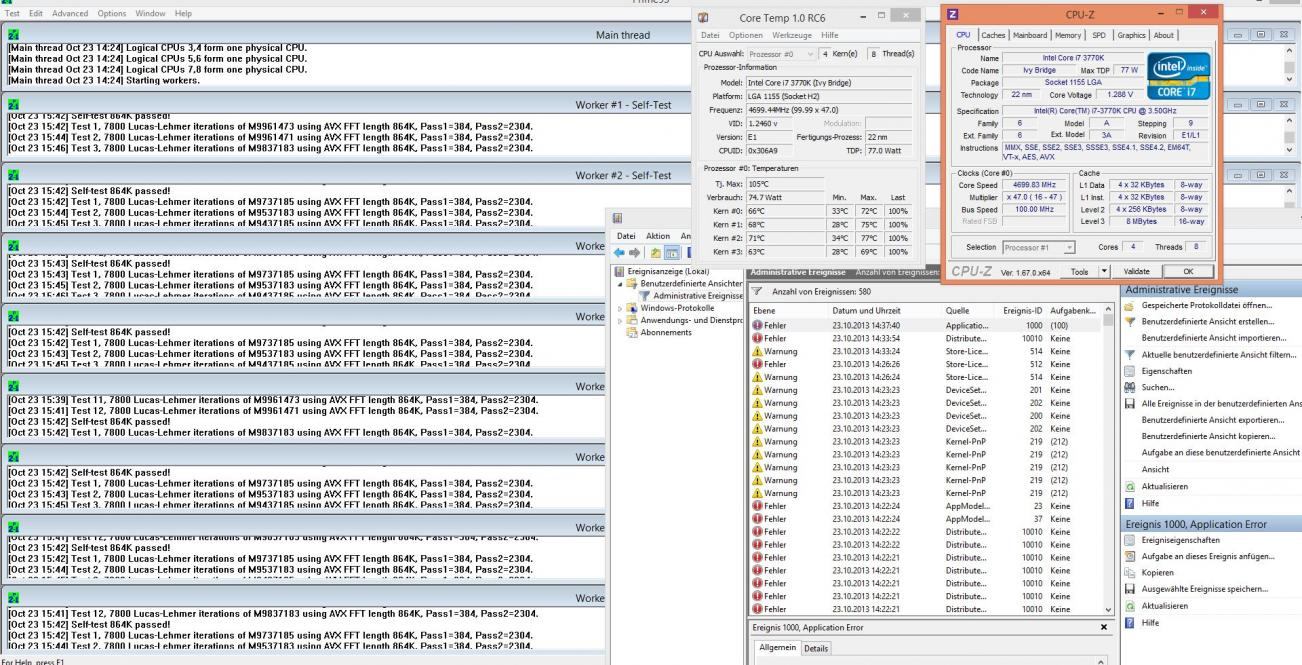
Task: Switch to the Graphics tab in CPU-Z
Action: pos(1133,35)
